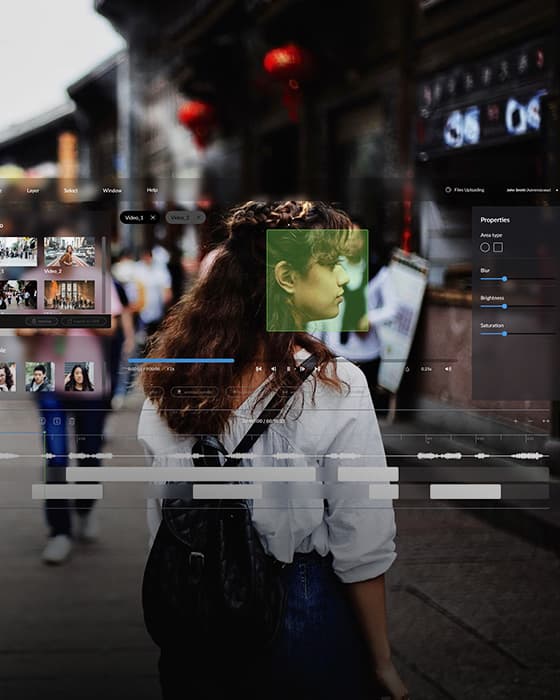Select the busy street crowd video thumbnail
The image size is (560, 700).
18,295
